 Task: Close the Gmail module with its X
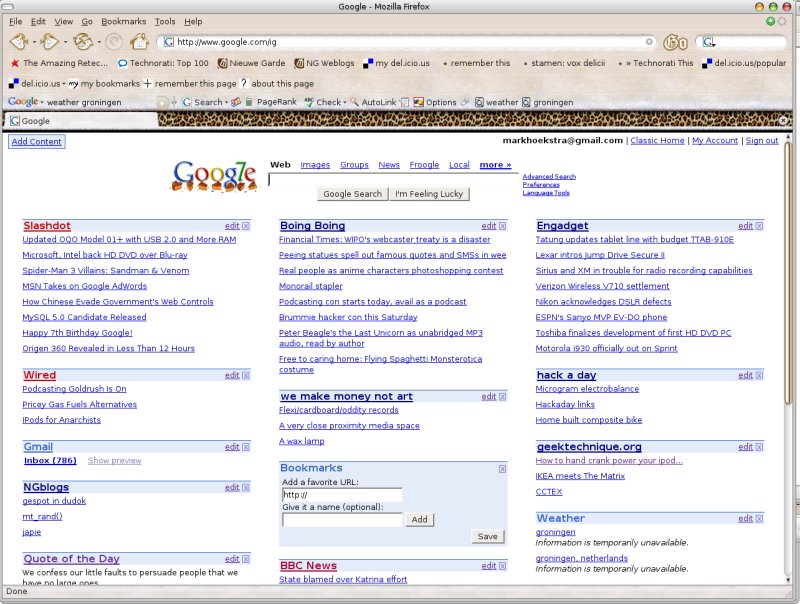point(246,447)
